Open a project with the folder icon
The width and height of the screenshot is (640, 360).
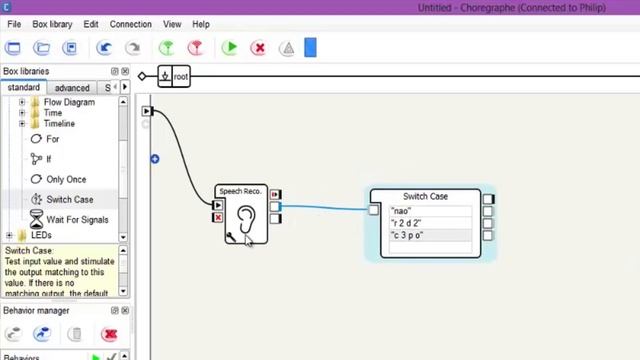tap(41, 48)
